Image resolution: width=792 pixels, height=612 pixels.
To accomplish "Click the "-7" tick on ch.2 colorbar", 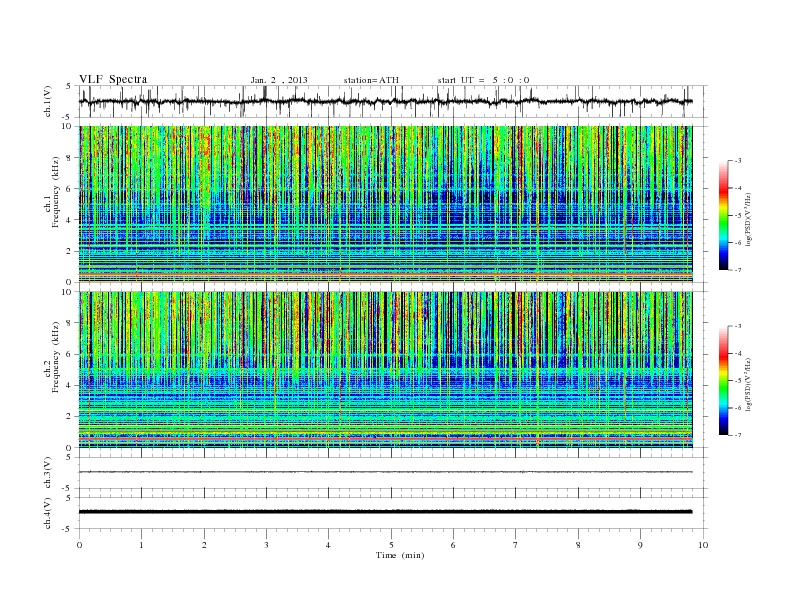I will (x=738, y=435).
